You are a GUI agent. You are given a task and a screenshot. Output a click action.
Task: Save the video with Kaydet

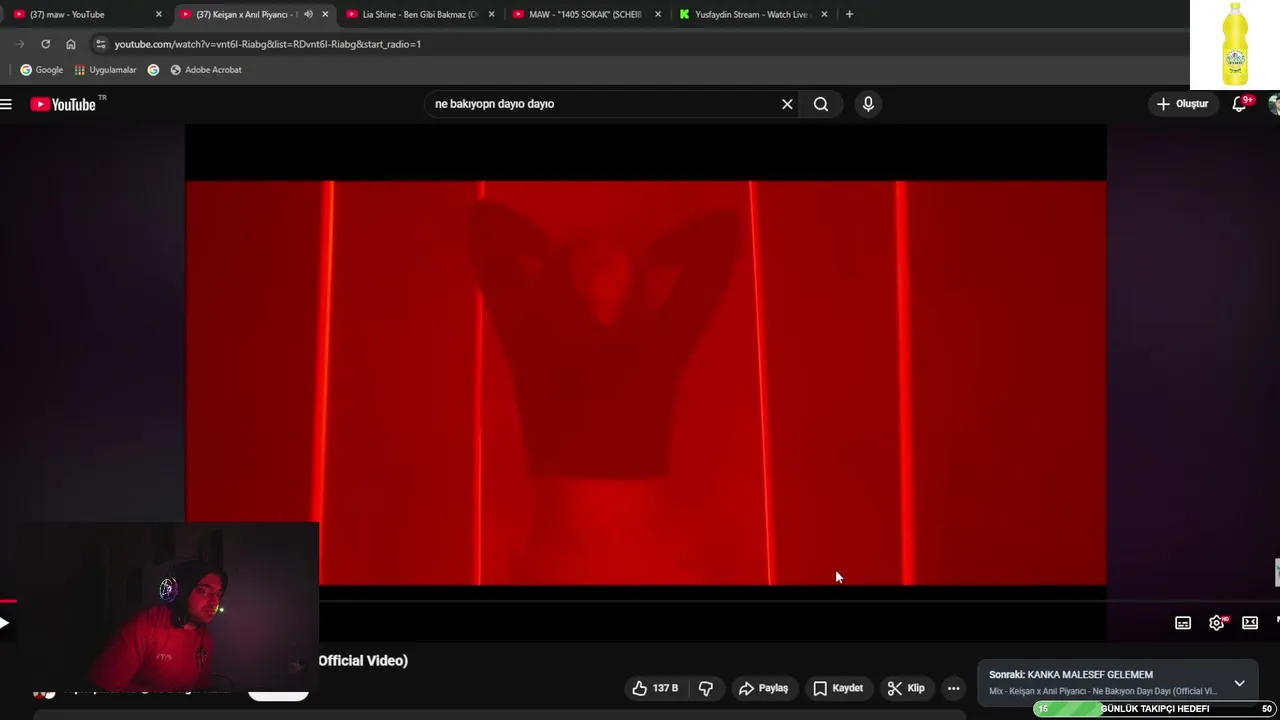[x=838, y=688]
